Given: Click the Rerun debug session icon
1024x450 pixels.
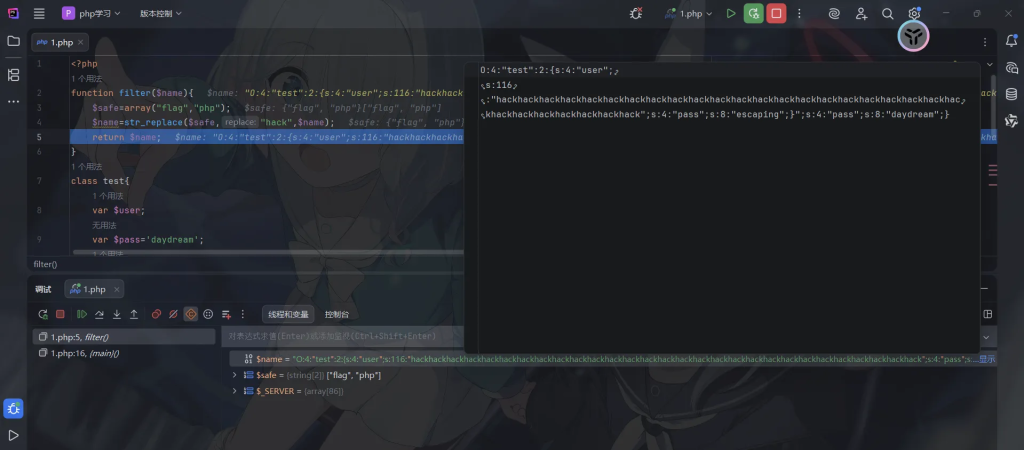Looking at the screenshot, I should (42, 314).
